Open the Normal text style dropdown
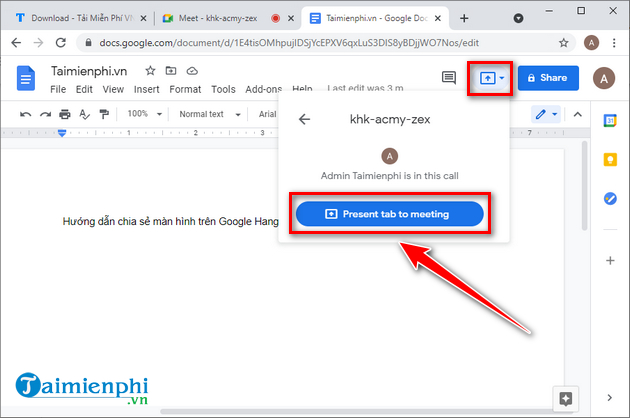The height and width of the screenshot is (418, 630). (x=210, y=114)
